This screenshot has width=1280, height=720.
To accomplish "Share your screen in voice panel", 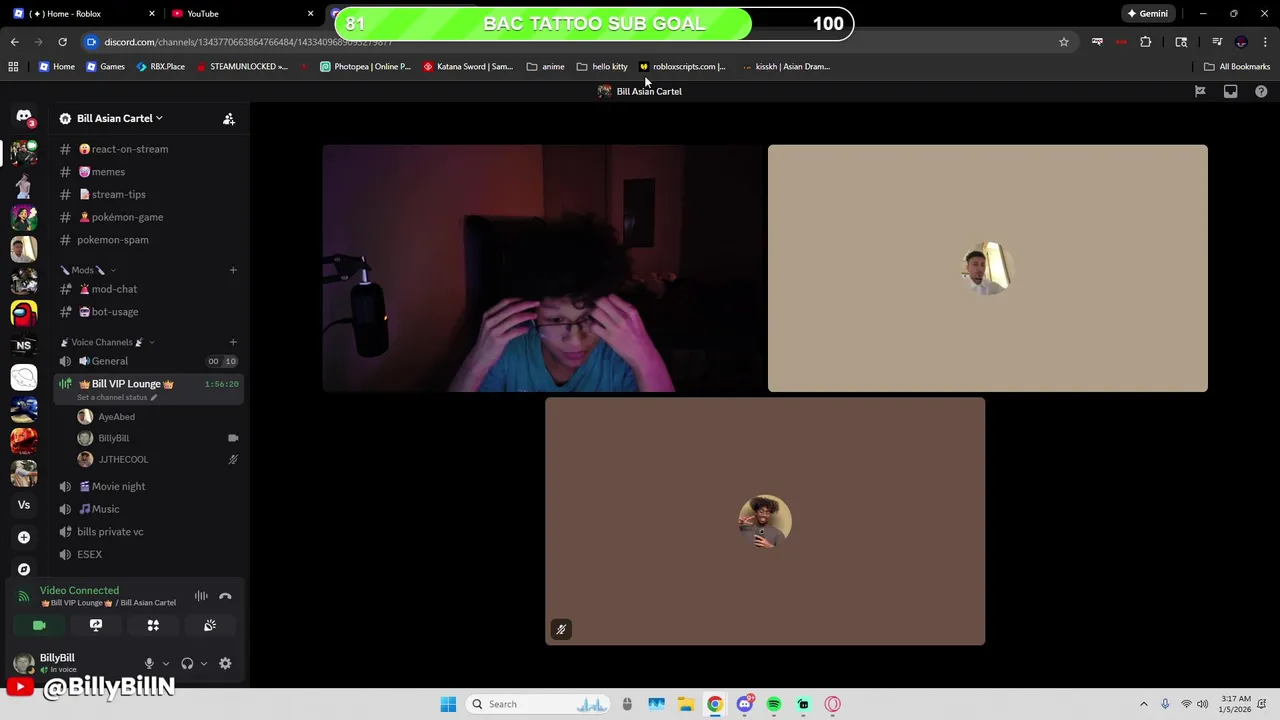I will (x=96, y=625).
